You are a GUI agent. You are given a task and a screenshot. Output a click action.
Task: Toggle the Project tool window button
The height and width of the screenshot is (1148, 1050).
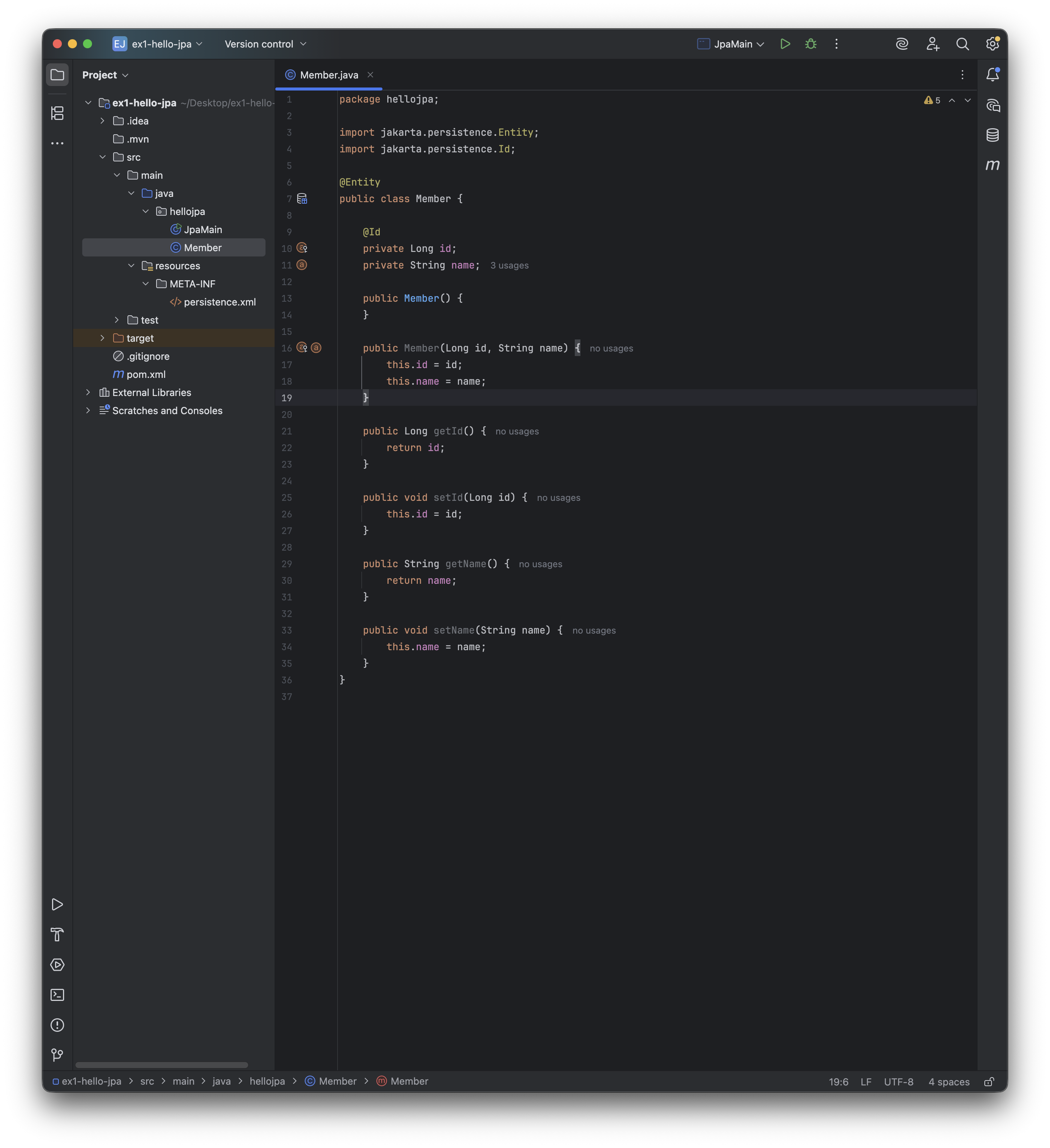pyautogui.click(x=57, y=75)
